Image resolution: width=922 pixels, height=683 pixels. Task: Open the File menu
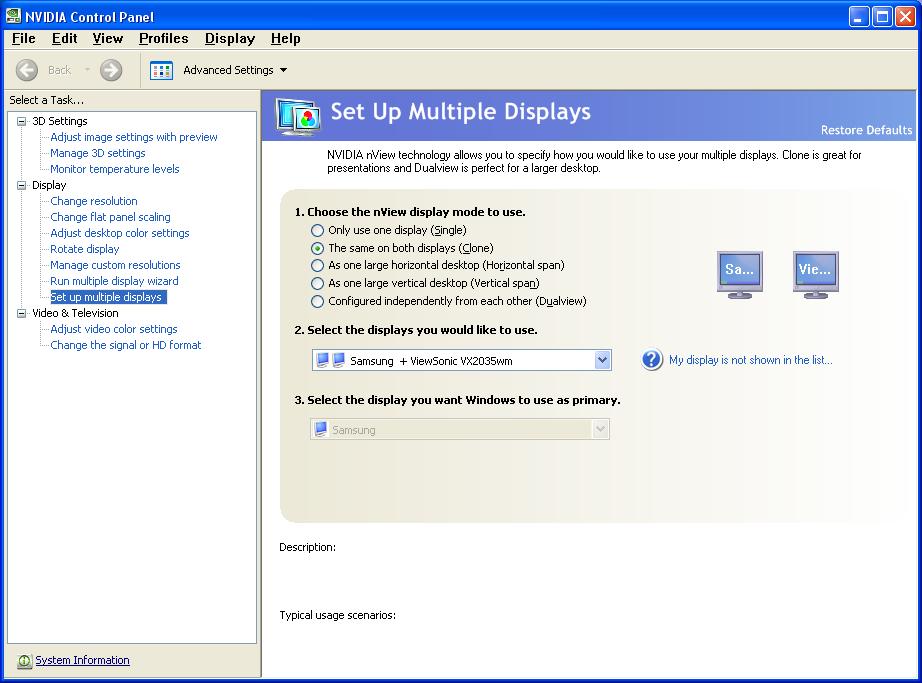pos(24,39)
